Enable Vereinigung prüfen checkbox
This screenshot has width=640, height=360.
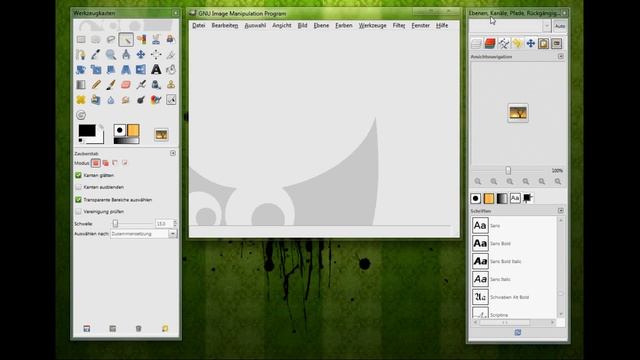click(78, 211)
